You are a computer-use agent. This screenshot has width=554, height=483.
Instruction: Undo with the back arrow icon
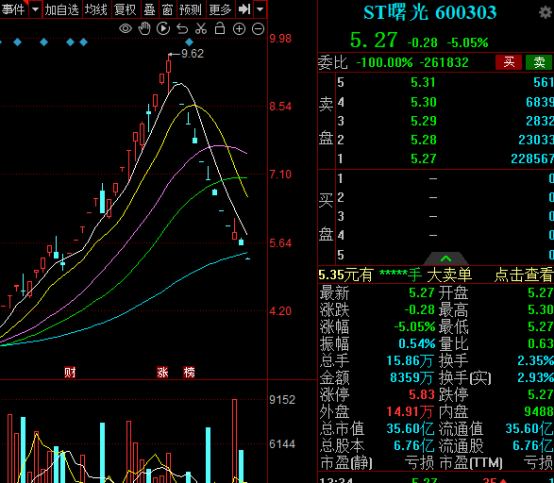182,29
